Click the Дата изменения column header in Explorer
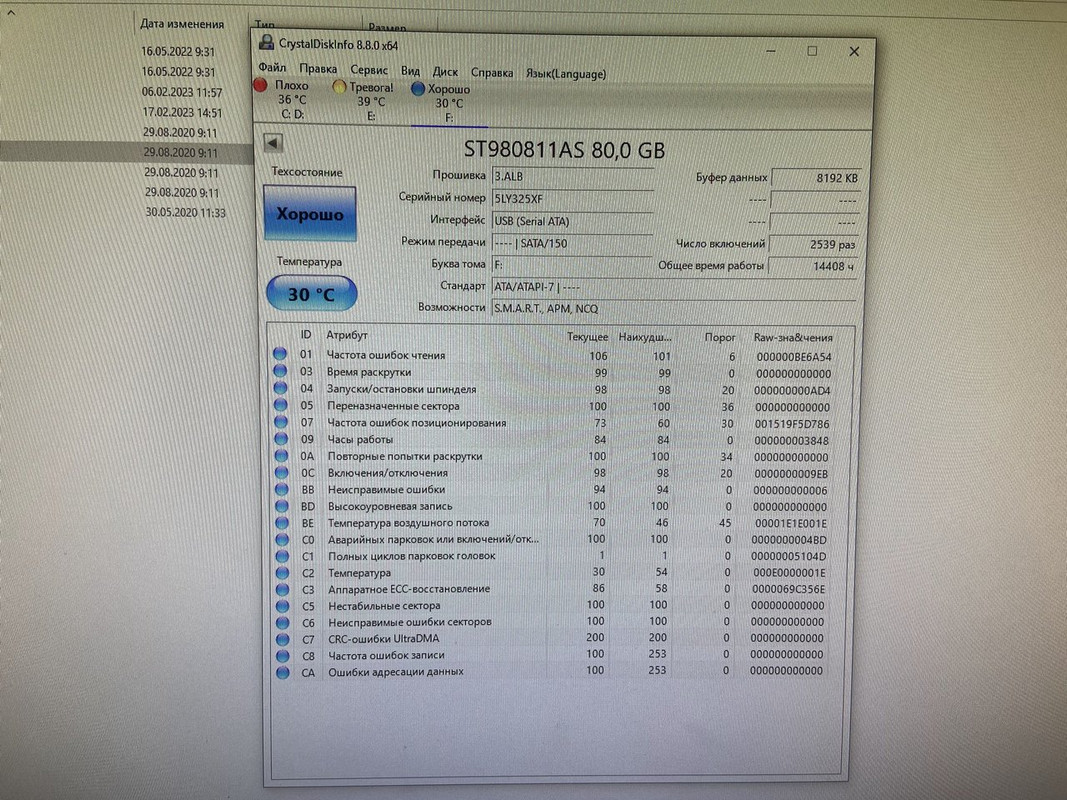Screen dimensions: 1067x800 click(182, 24)
